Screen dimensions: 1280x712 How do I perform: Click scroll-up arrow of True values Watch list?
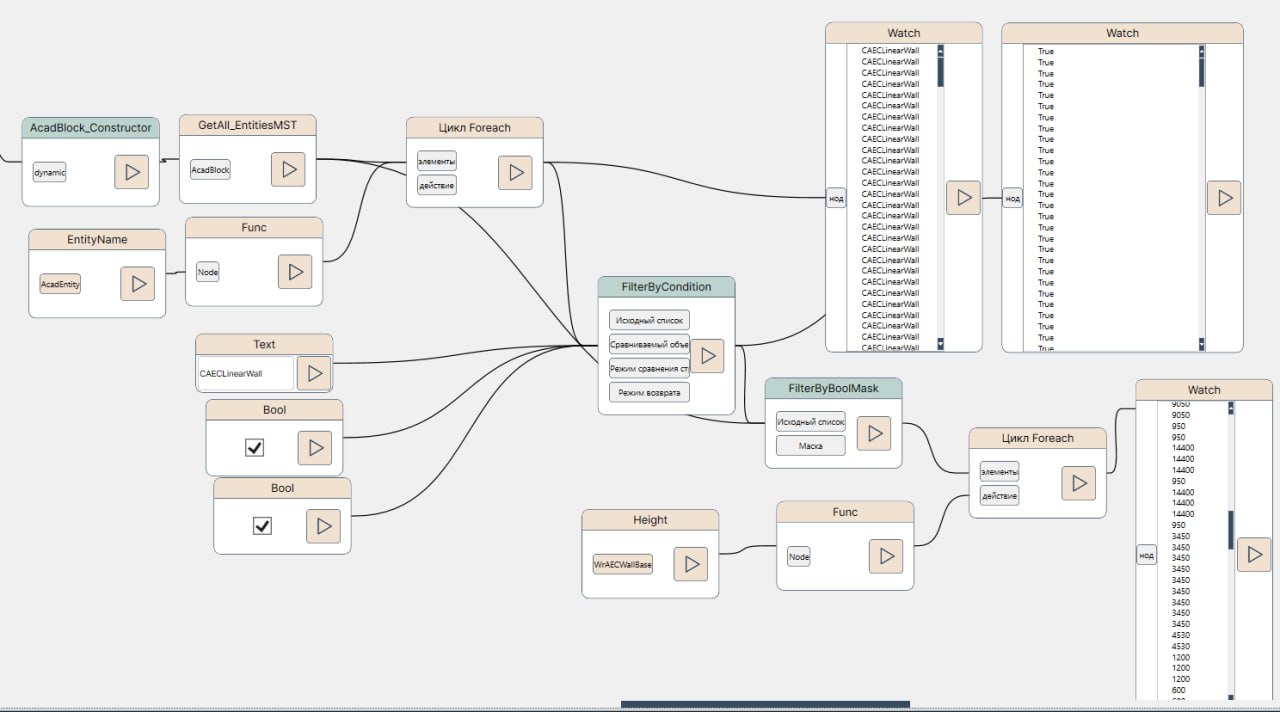pos(1201,49)
